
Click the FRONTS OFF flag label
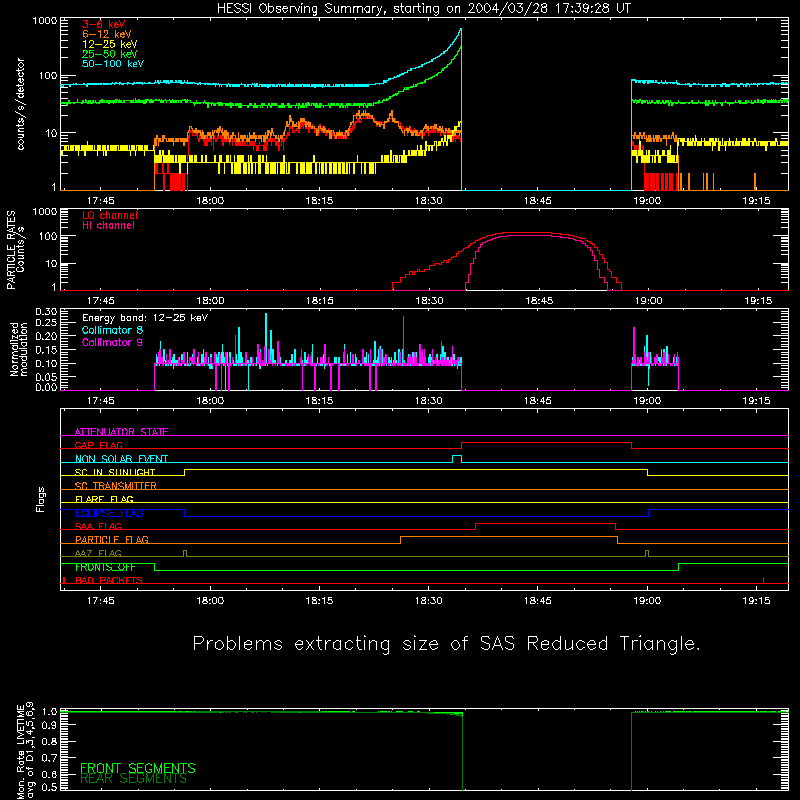coord(105,567)
